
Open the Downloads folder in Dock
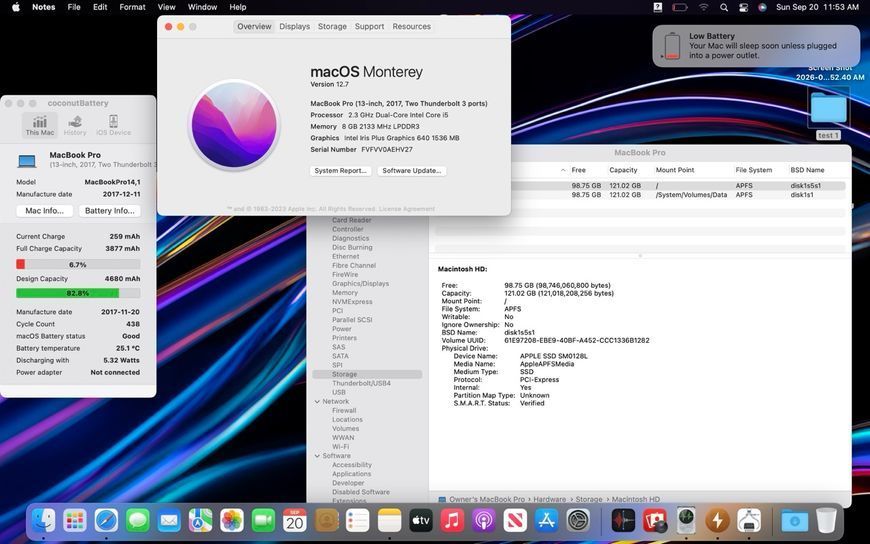[795, 521]
